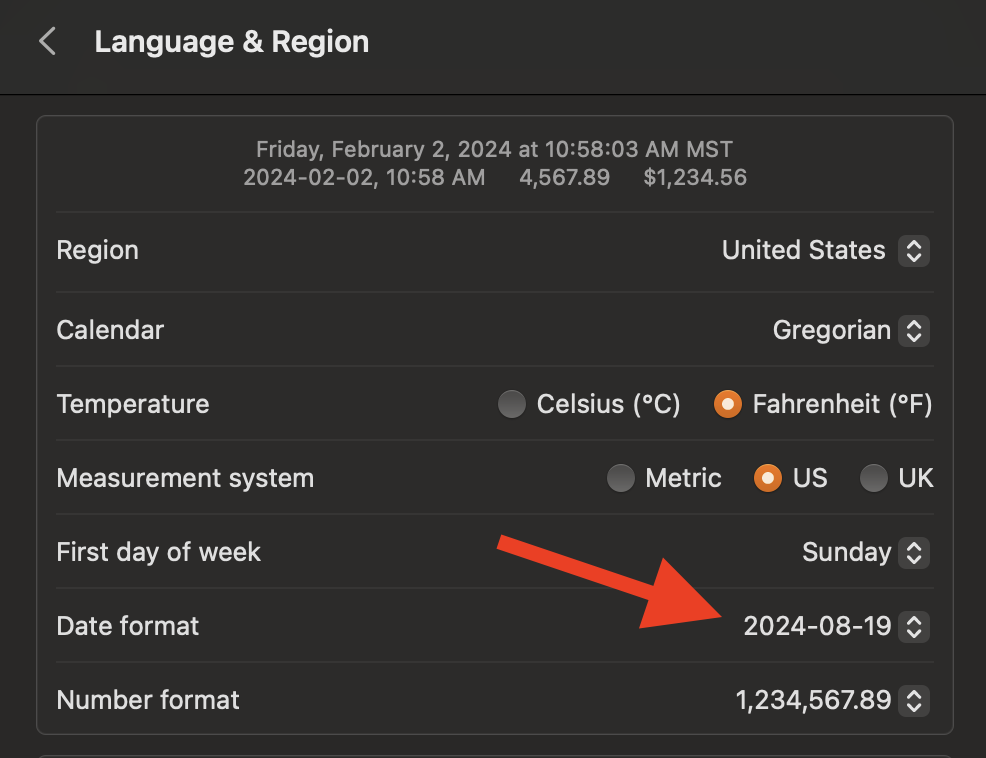
Task: Choose US measurement system
Action: coord(767,479)
